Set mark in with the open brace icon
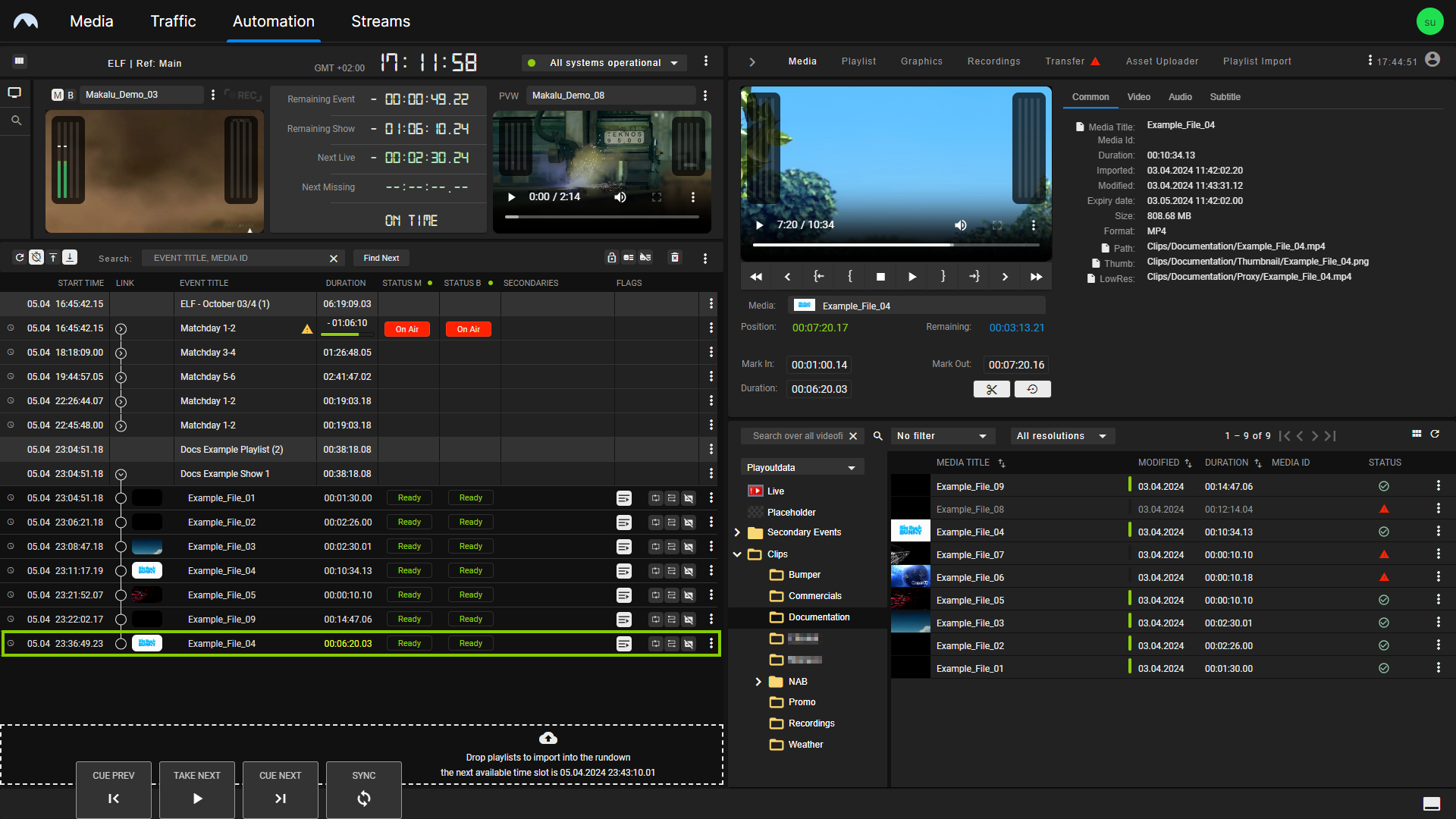The height and width of the screenshot is (819, 1456). pyautogui.click(x=849, y=277)
